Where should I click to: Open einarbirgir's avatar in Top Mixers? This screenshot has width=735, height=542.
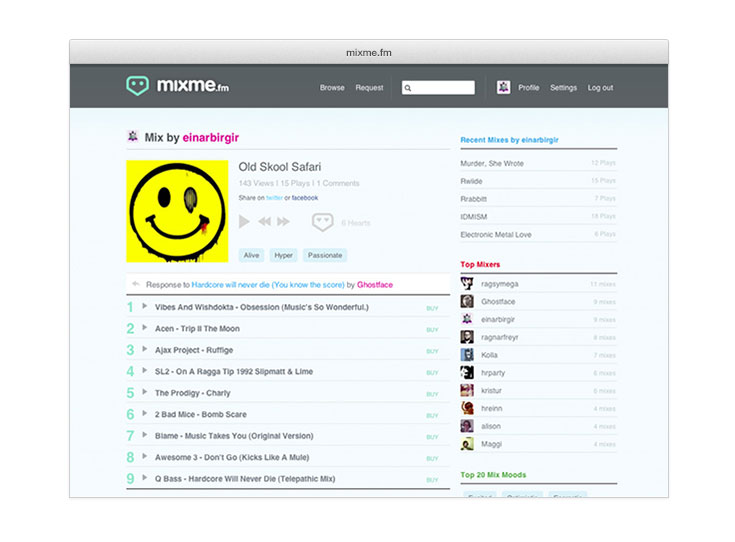467,319
